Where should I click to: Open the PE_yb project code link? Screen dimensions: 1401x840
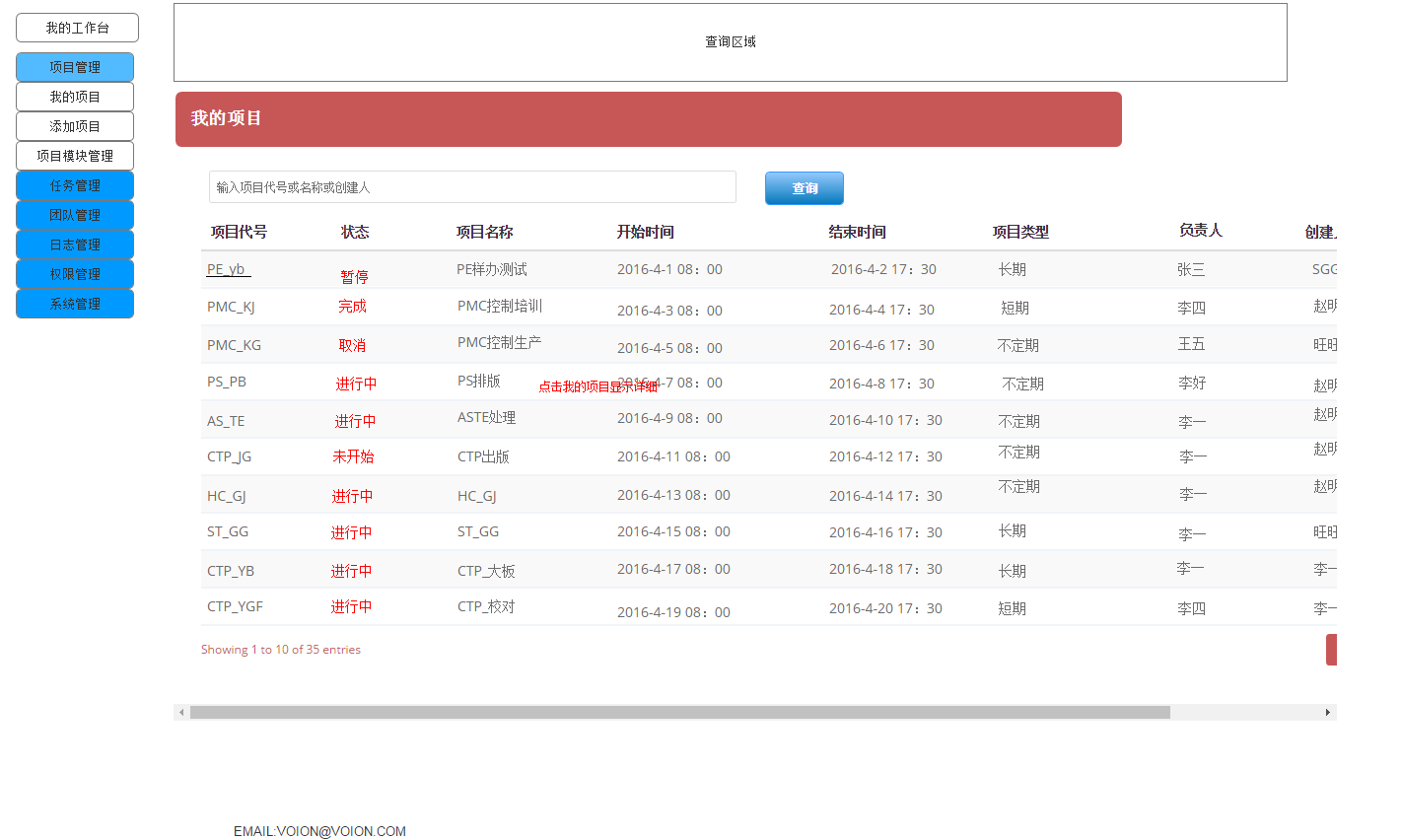(228, 269)
